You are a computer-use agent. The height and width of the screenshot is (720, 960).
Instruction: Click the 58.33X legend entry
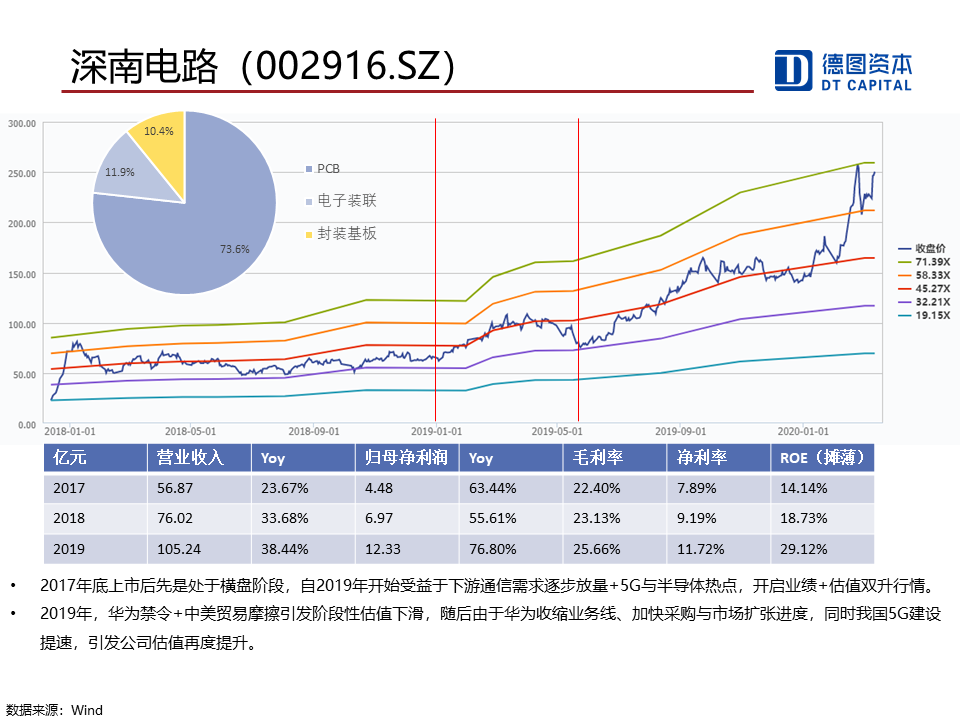[924, 275]
